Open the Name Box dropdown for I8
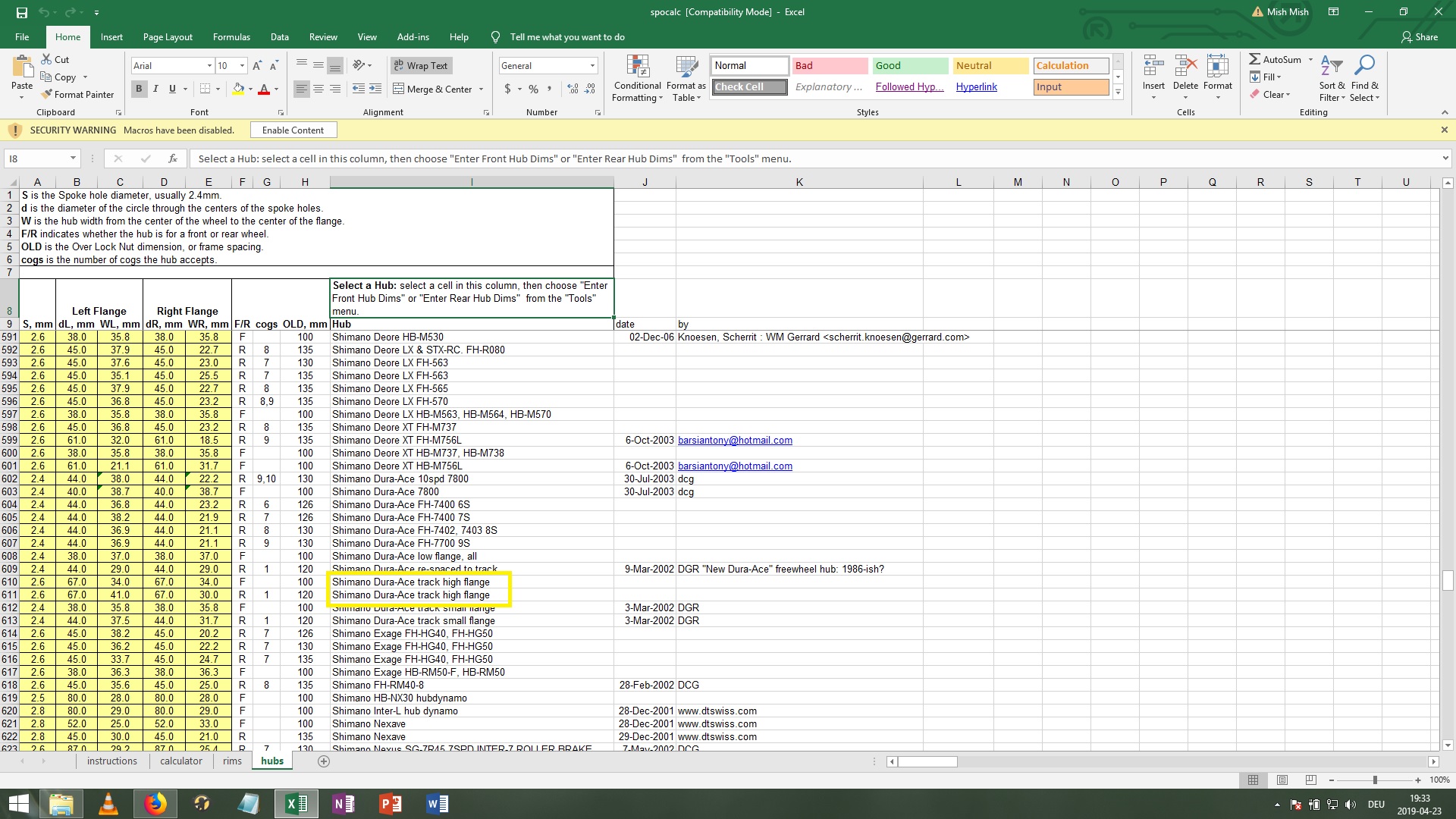The height and width of the screenshot is (819, 1456). coord(73,158)
